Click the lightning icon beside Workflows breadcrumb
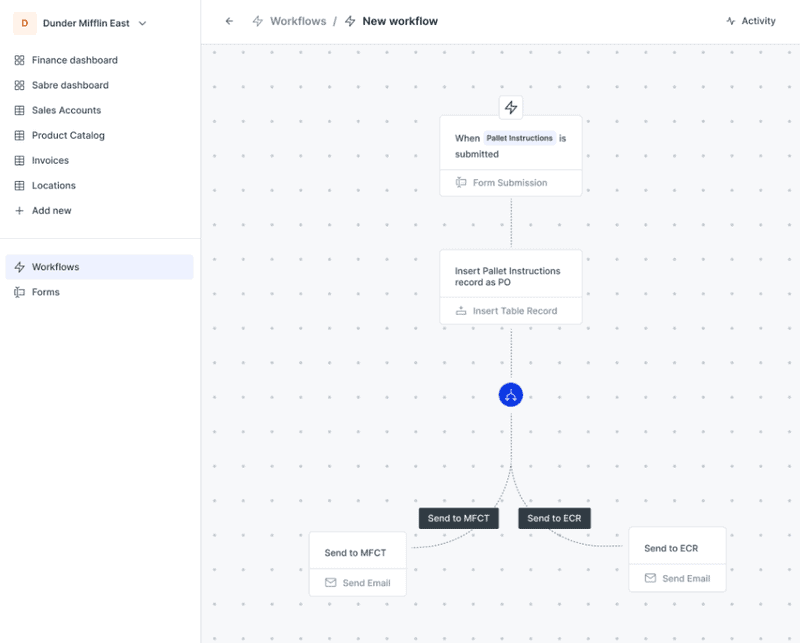 (x=258, y=21)
